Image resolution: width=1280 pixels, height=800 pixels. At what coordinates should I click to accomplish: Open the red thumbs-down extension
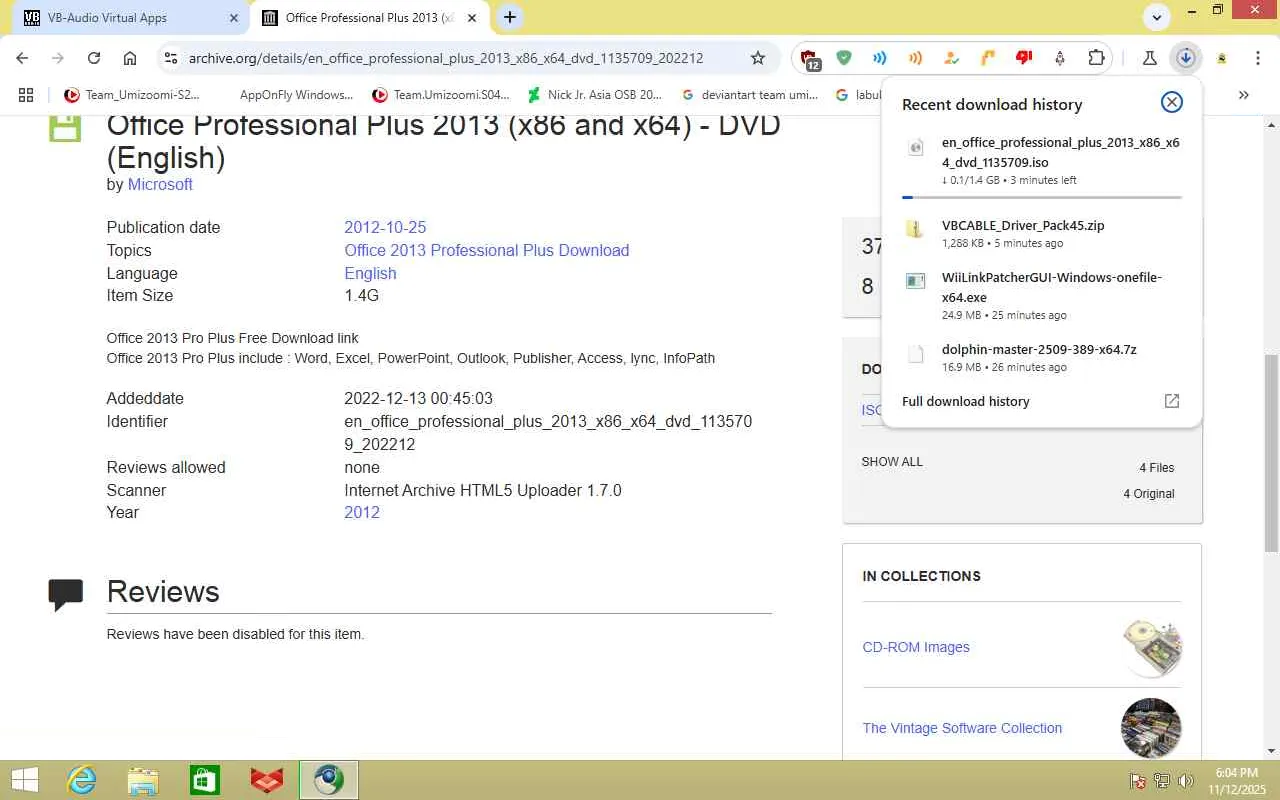[x=1023, y=58]
